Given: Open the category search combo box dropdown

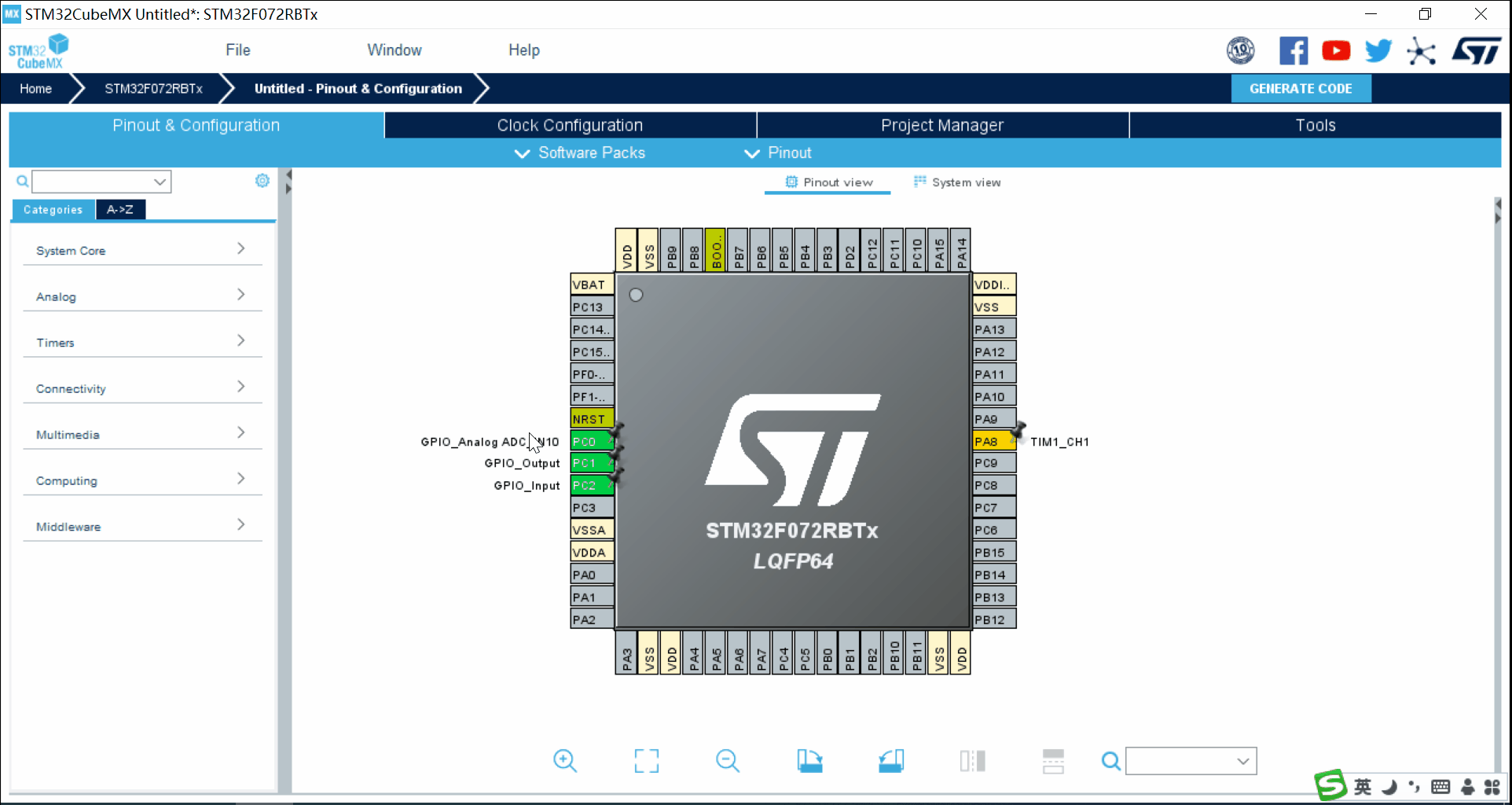Looking at the screenshot, I should coord(160,182).
